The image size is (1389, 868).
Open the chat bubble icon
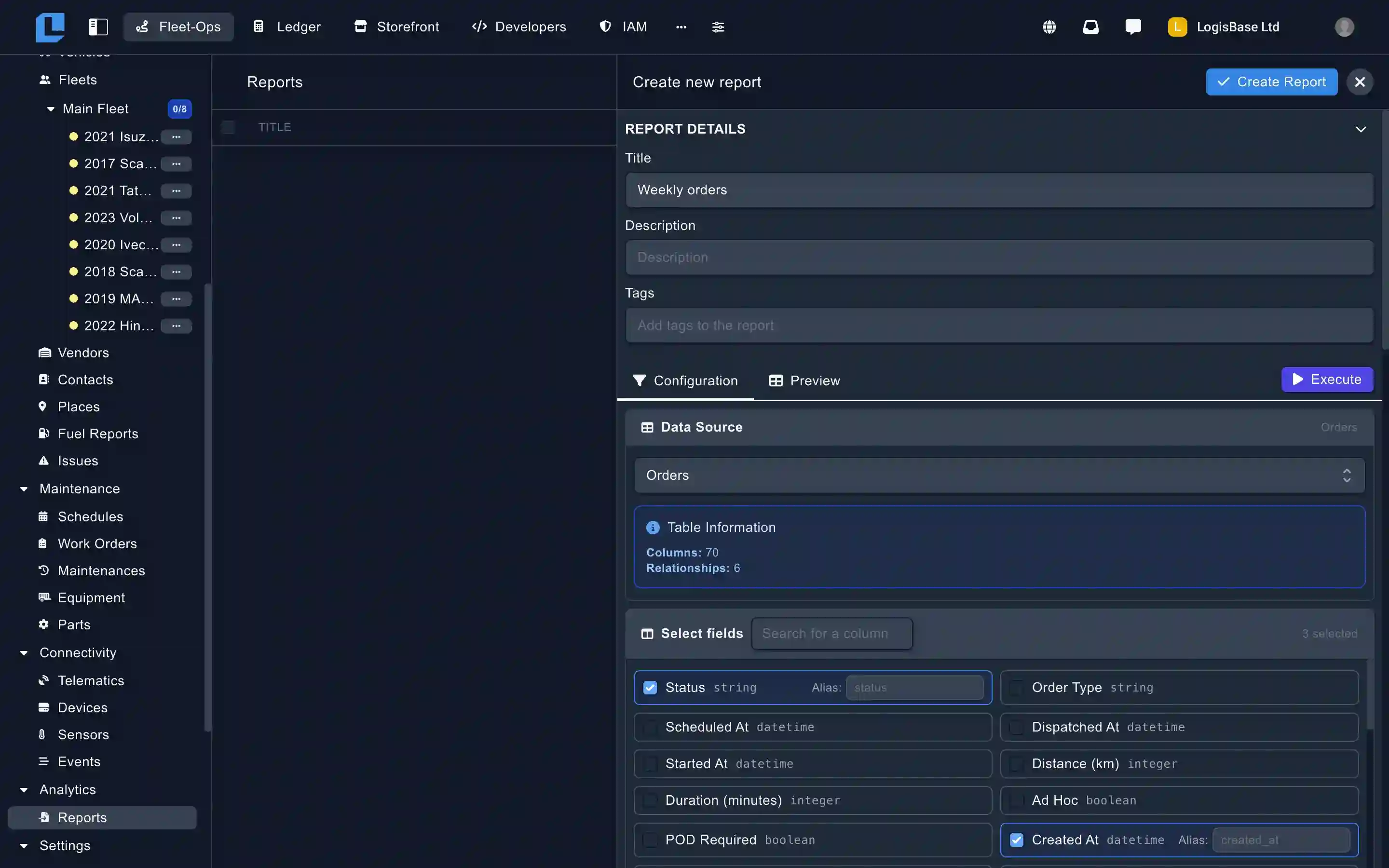tap(1133, 27)
